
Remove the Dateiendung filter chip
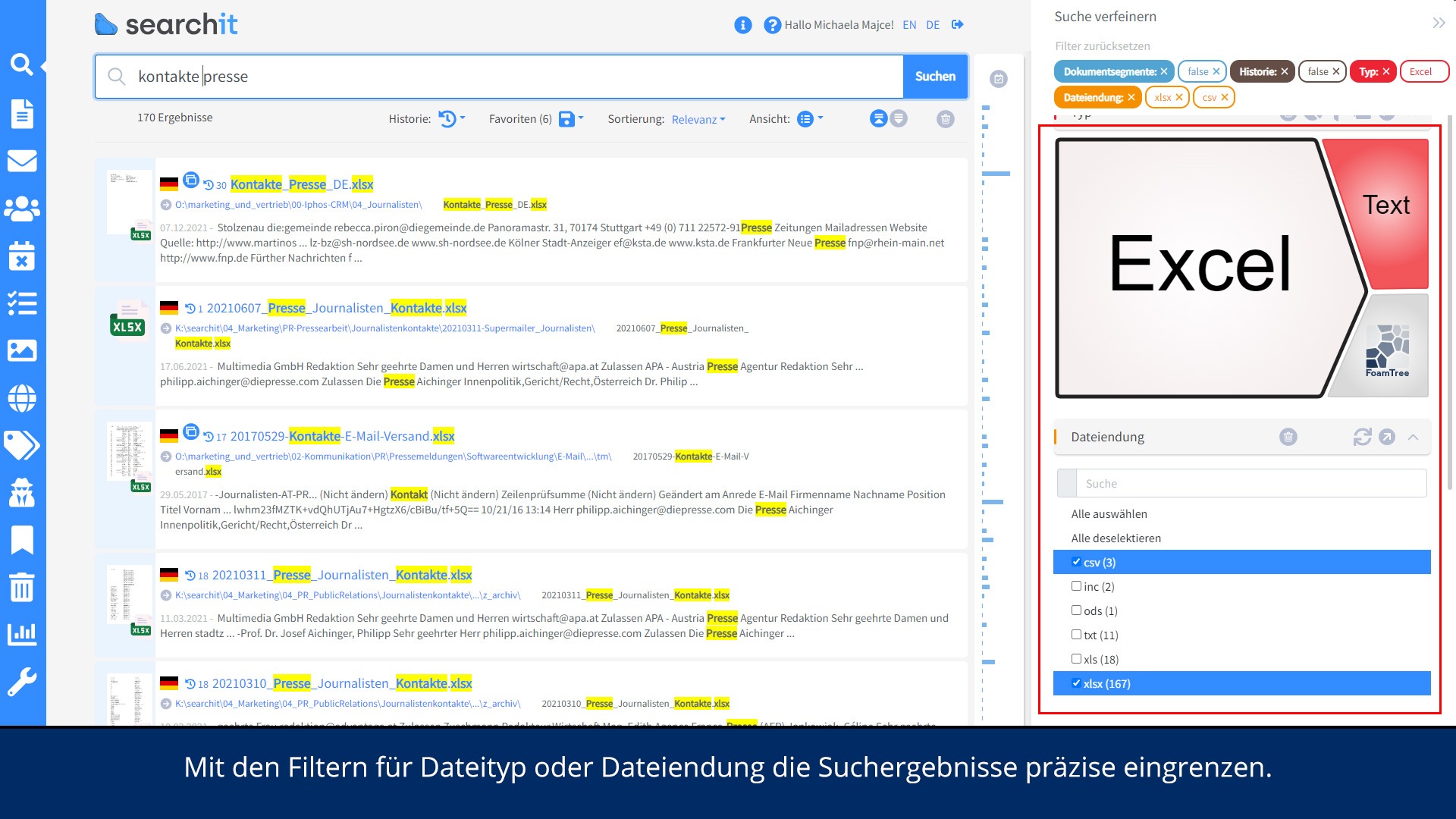coord(1131,97)
